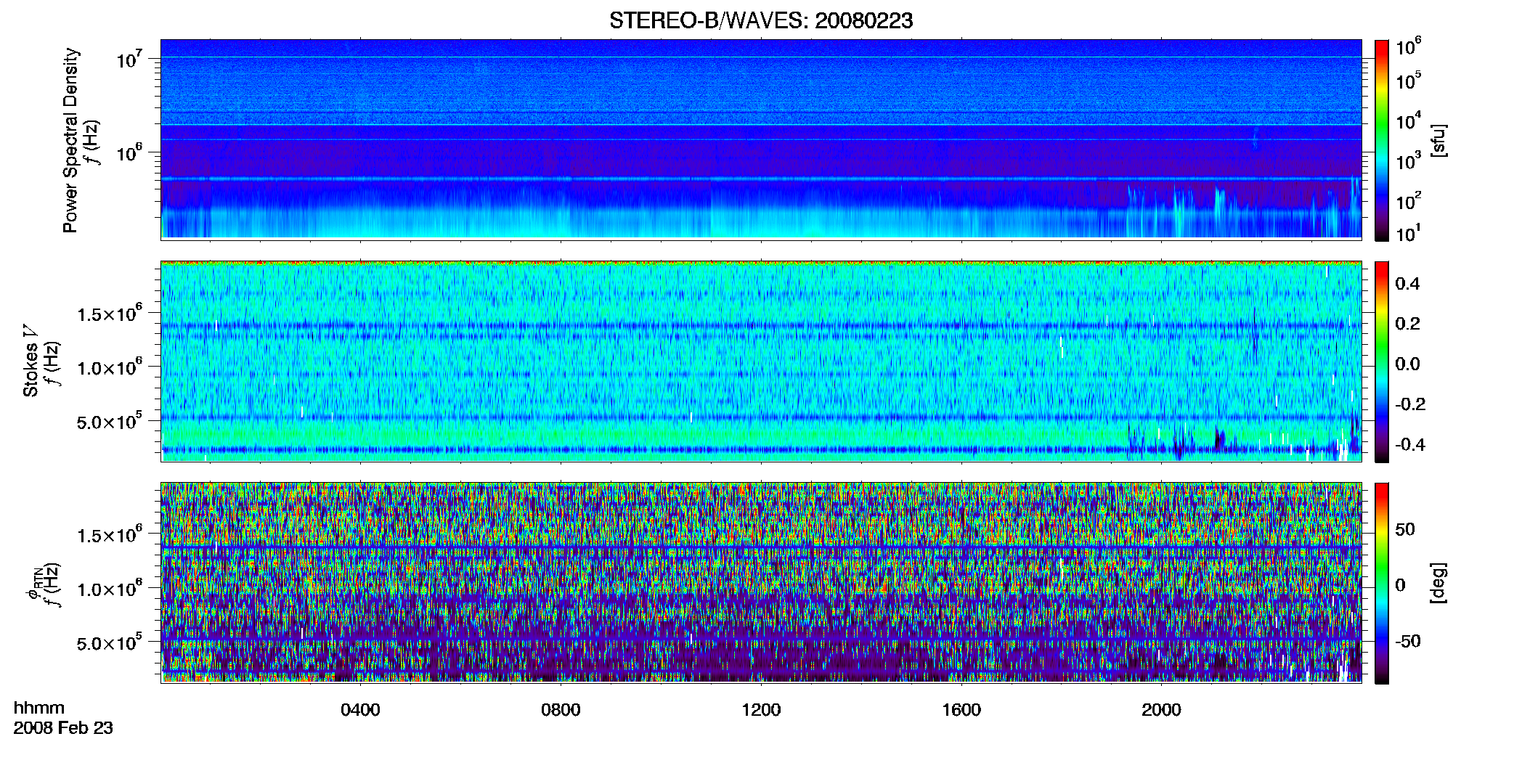Click the "[deg]" colorbar unit label
The width and height of the screenshot is (1522, 784).
point(1438,583)
